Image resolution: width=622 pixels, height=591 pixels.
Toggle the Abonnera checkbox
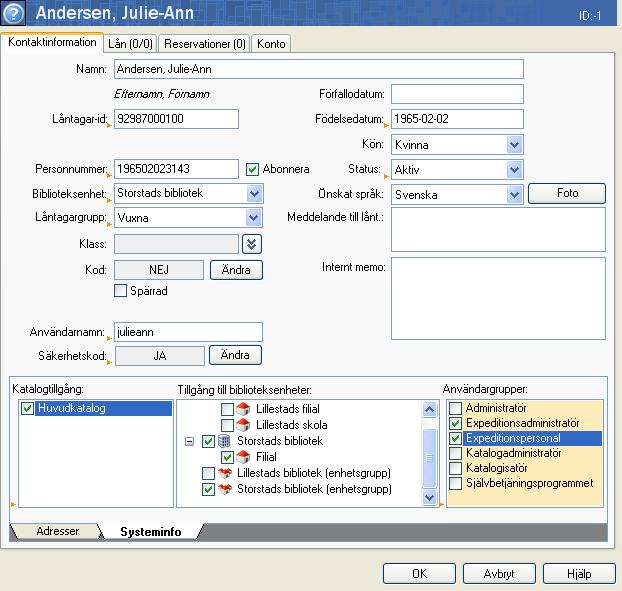(252, 169)
